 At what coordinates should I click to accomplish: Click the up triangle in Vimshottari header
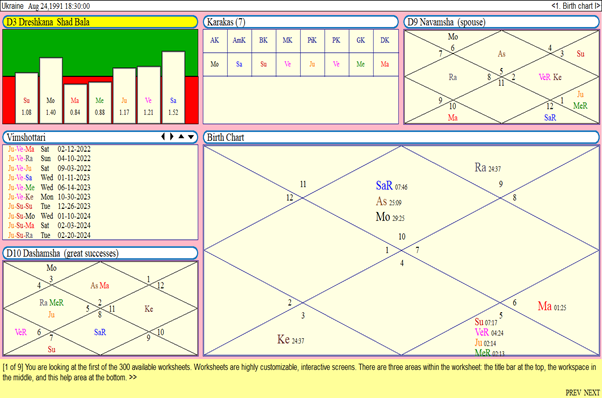(x=181, y=137)
